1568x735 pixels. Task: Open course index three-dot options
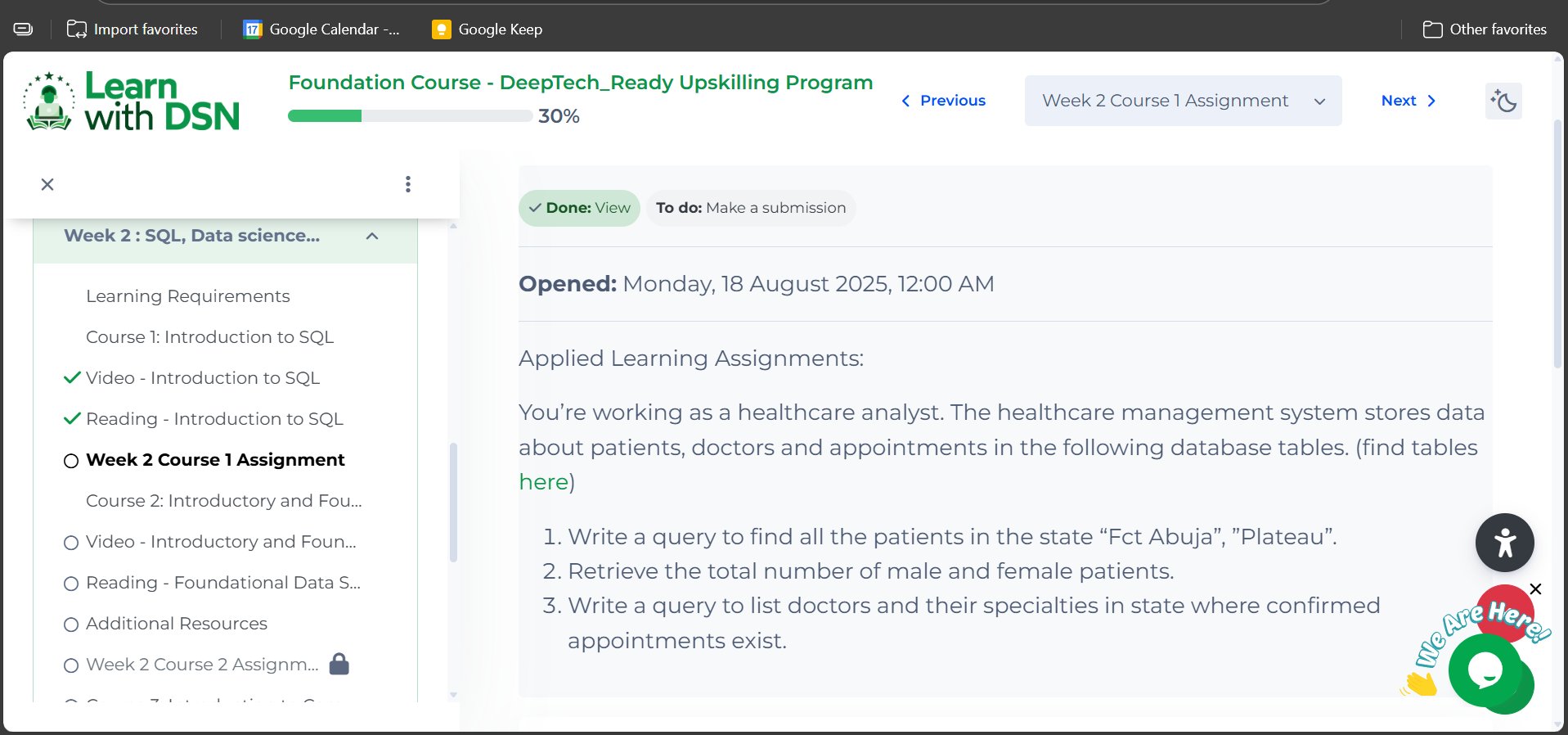(408, 184)
